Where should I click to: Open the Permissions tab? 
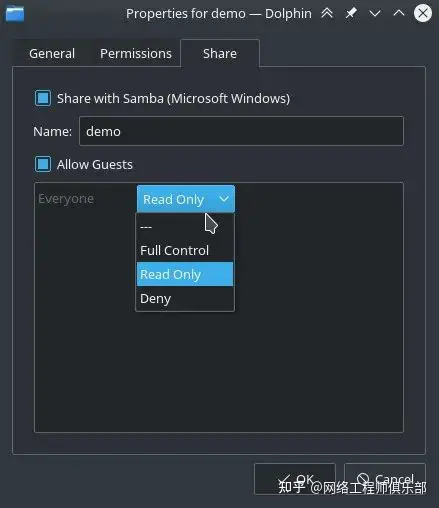pos(136,53)
